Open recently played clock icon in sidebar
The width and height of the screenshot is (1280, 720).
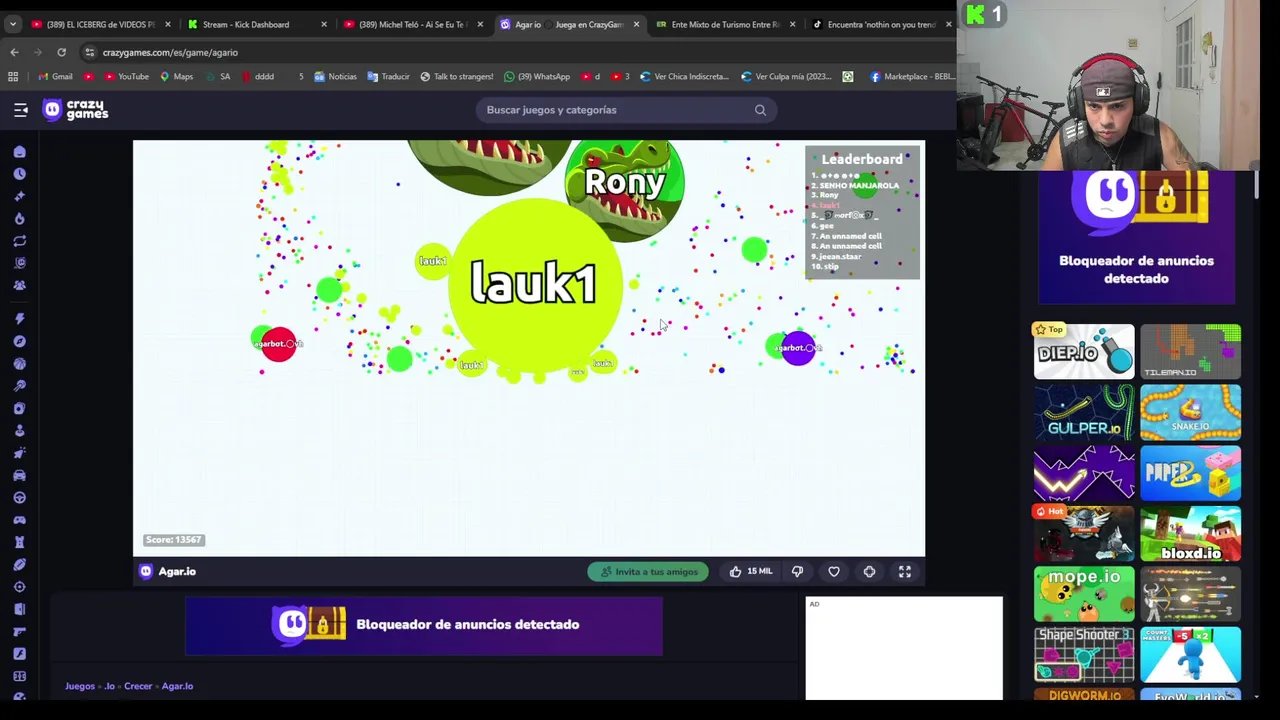(19, 174)
